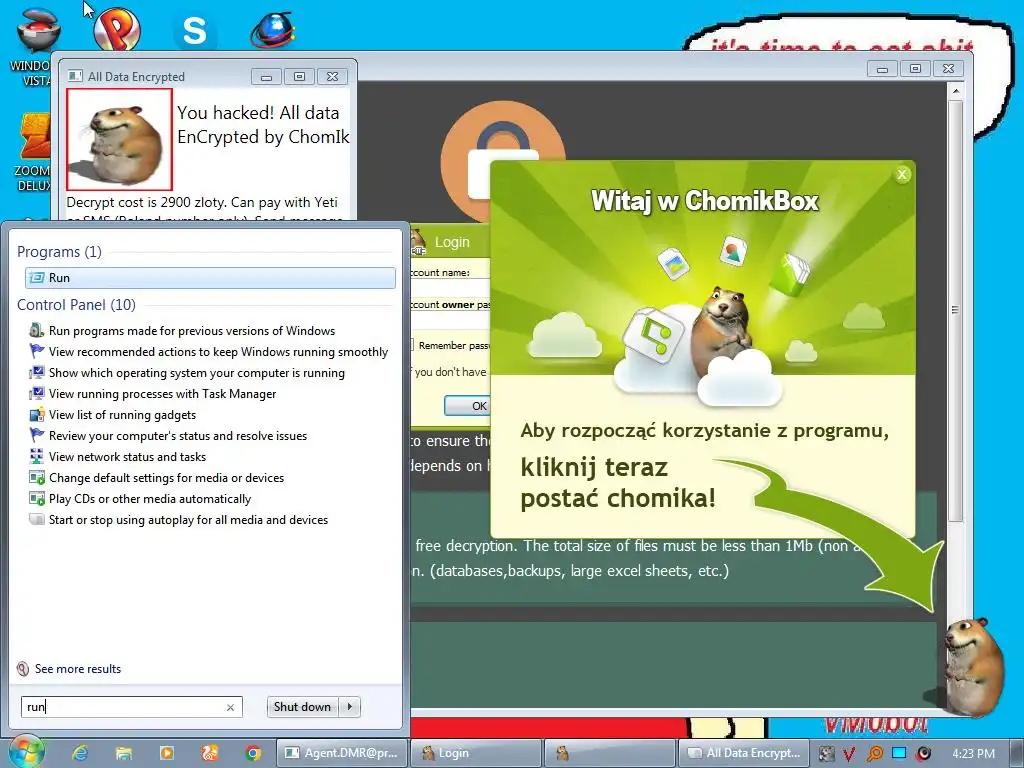
Task: Open the blue globe desktop icon
Action: coord(273,29)
